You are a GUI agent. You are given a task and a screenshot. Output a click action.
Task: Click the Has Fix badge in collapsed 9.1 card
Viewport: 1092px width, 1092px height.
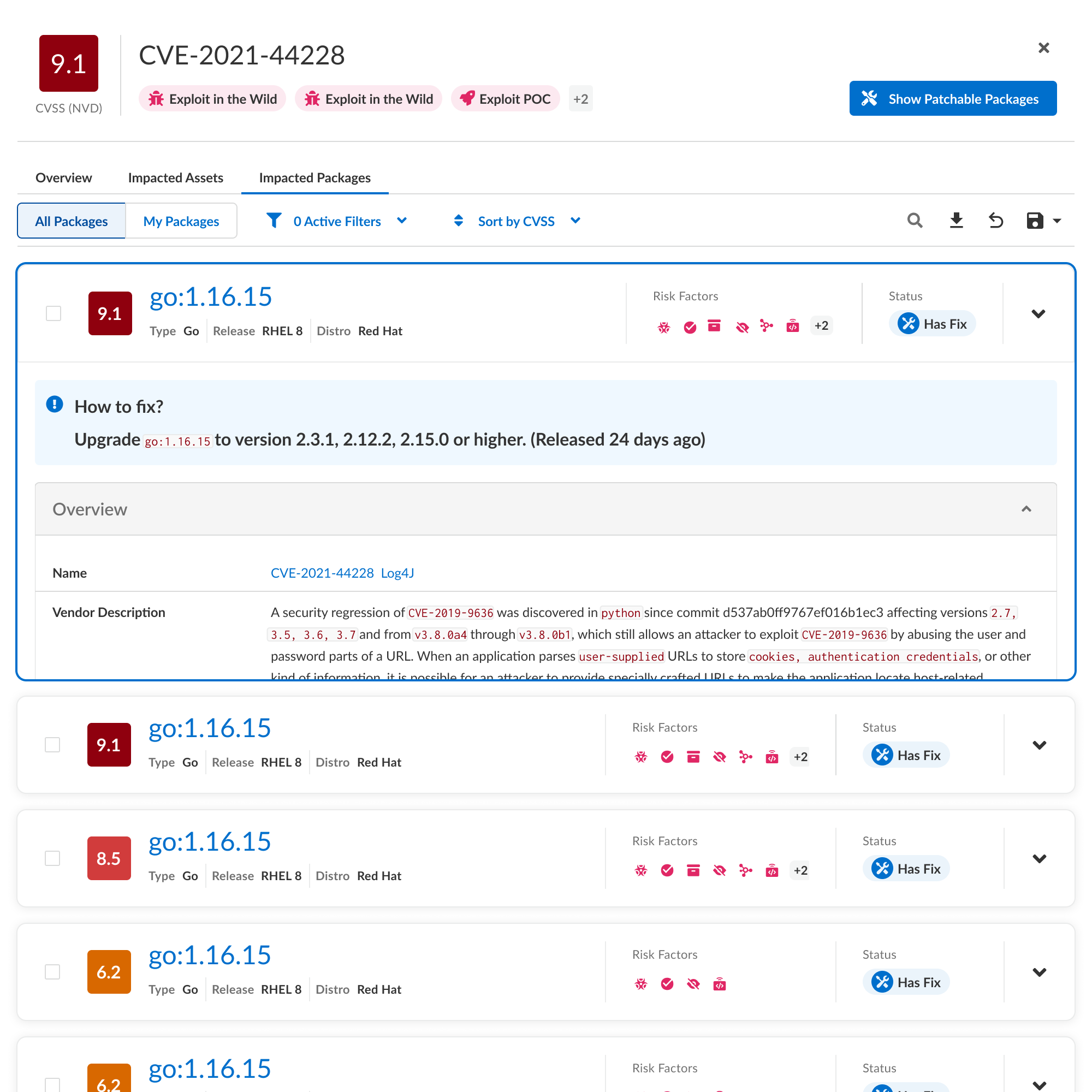[905, 755]
